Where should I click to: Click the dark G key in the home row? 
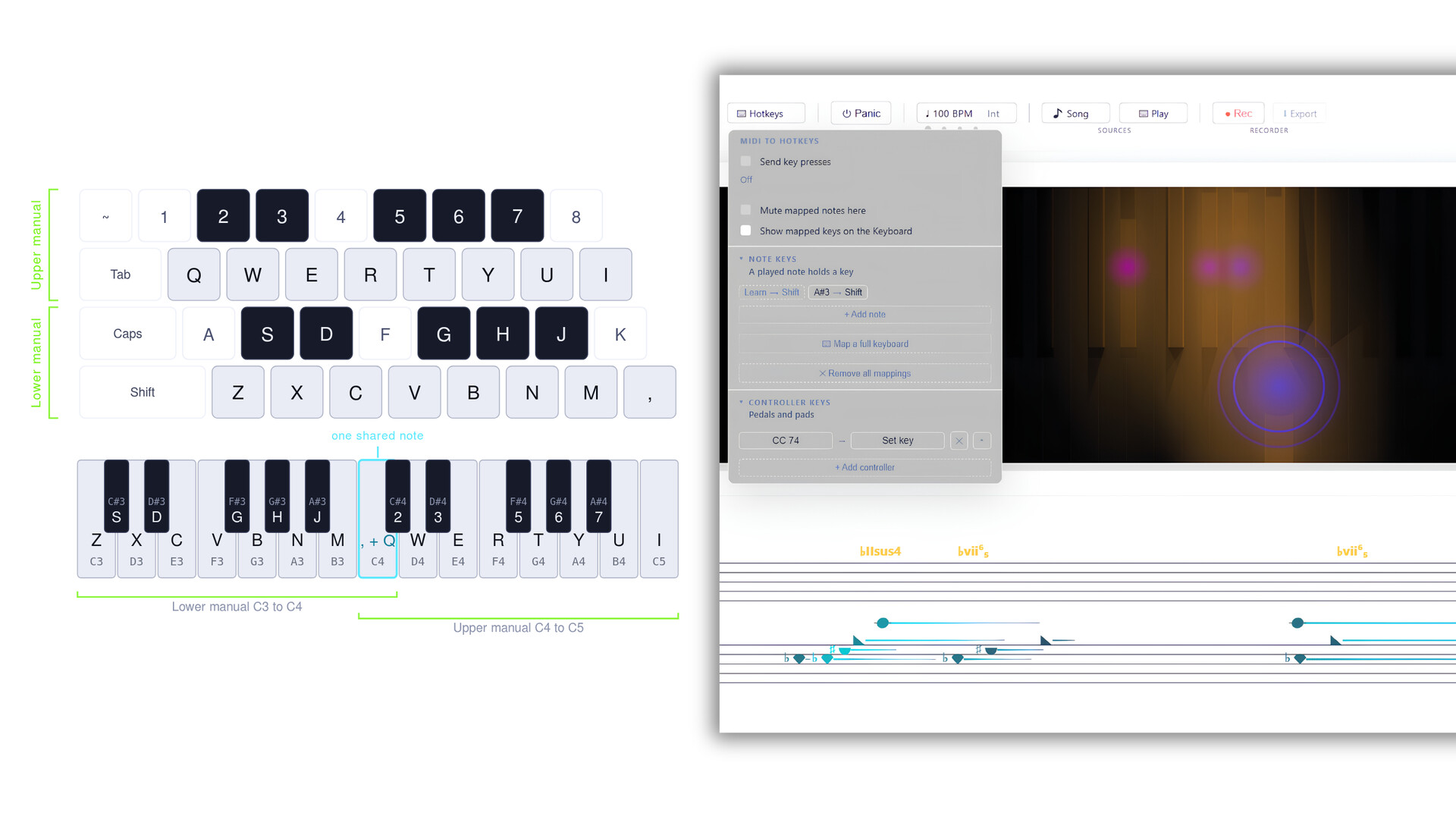(x=444, y=334)
